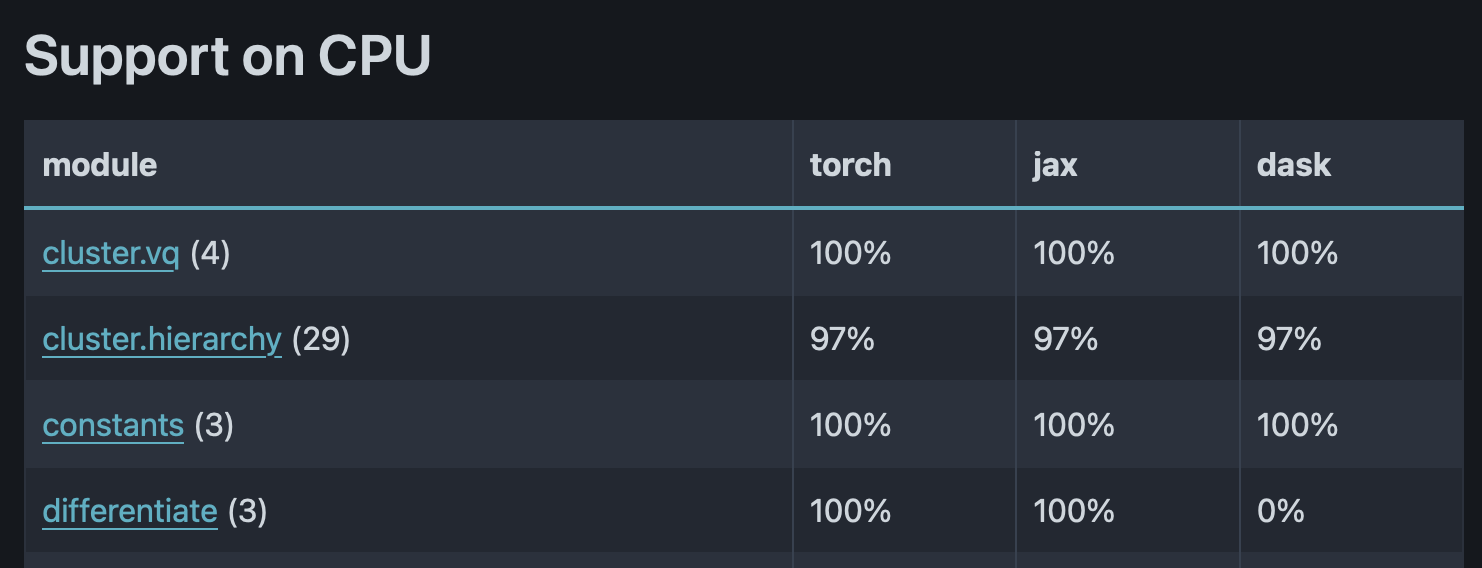Image resolution: width=1482 pixels, height=568 pixels.
Task: Click the torch column header
Action: pos(851,165)
